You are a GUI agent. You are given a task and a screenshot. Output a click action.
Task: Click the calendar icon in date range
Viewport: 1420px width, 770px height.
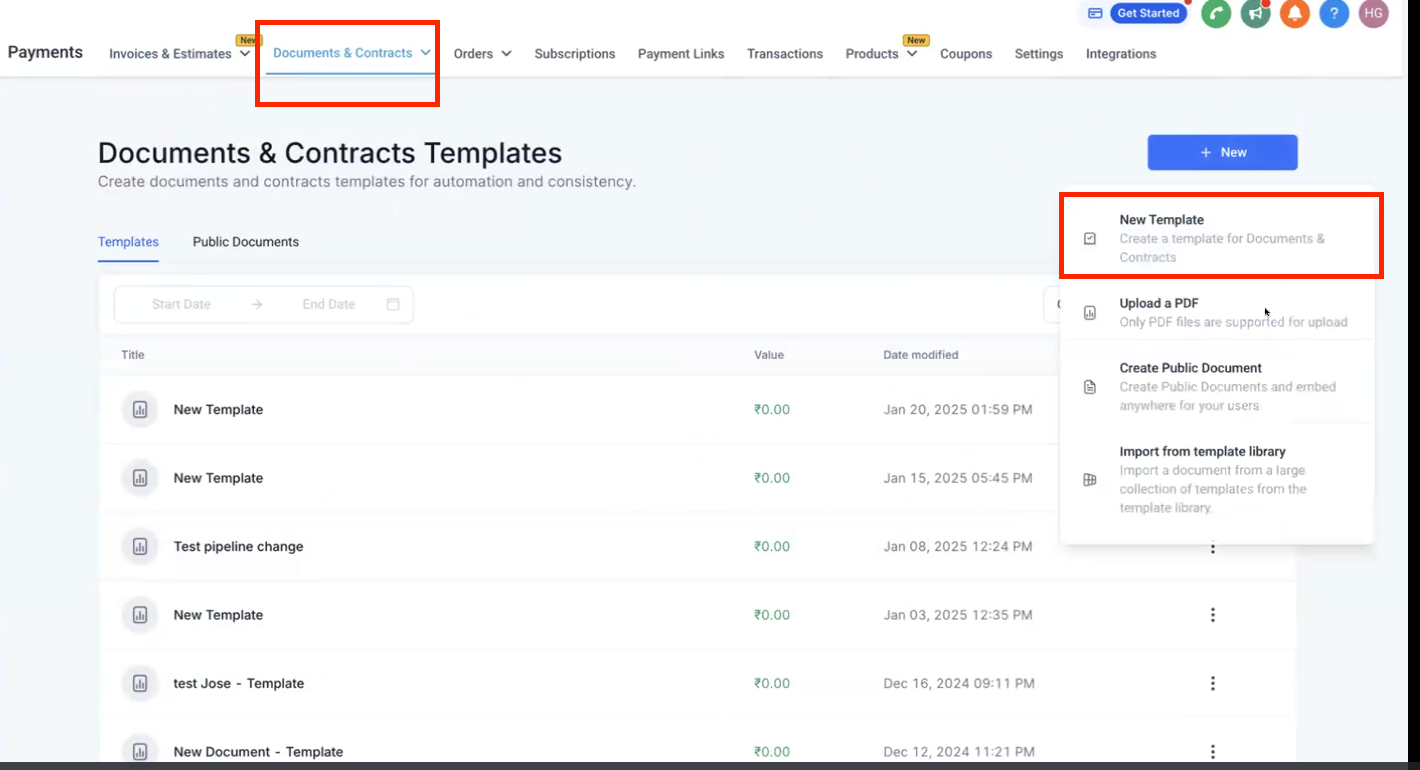393,304
